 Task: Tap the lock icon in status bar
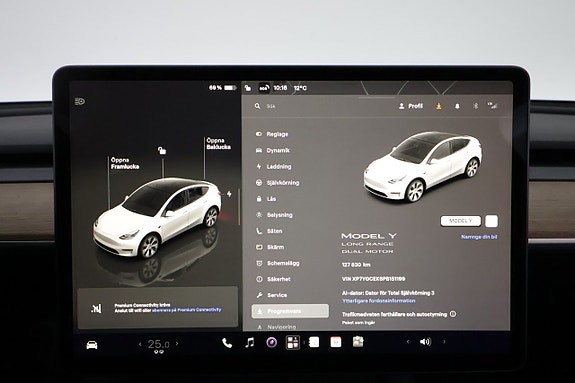click(248, 88)
